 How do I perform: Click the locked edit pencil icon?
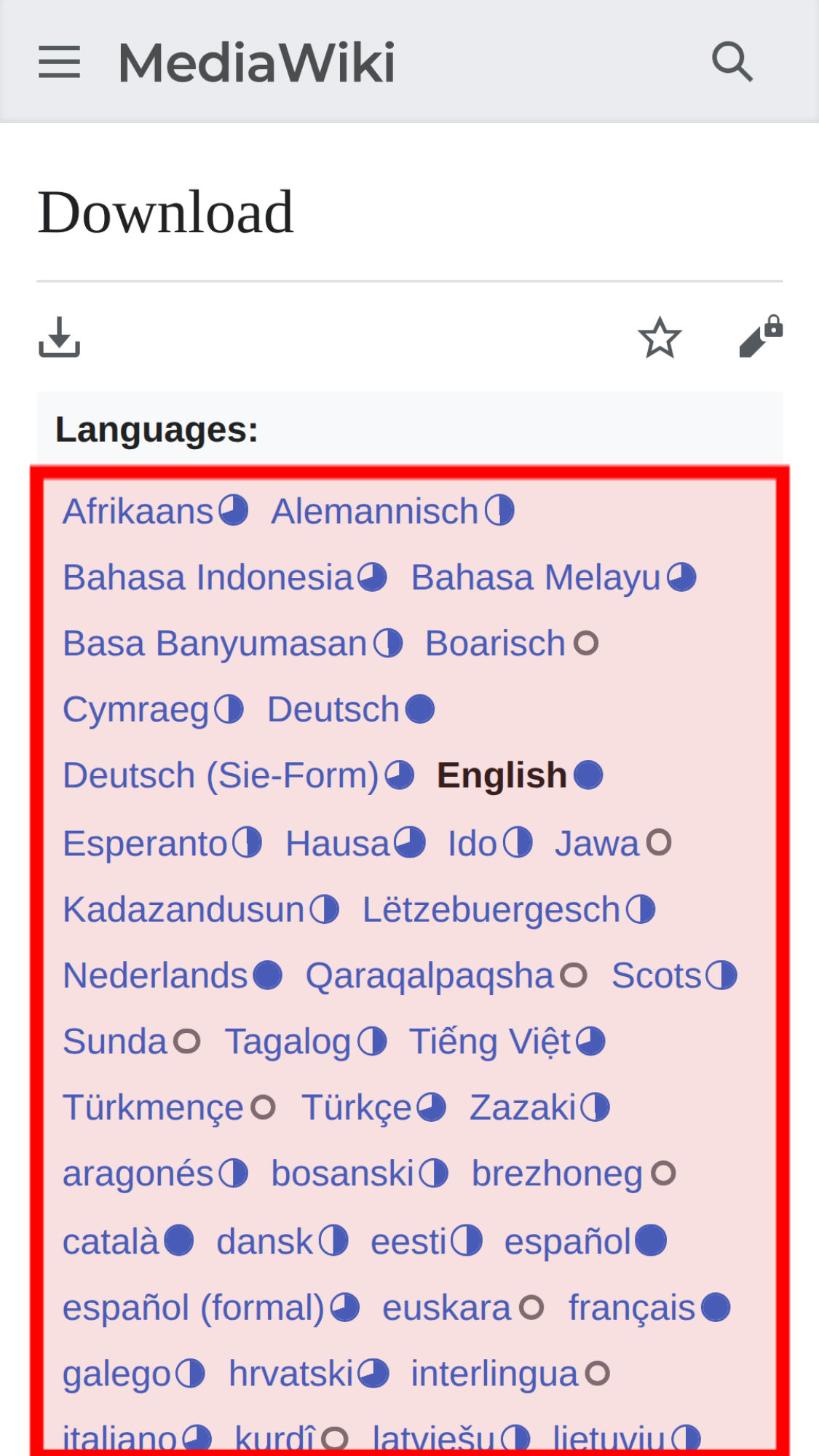(x=760, y=338)
